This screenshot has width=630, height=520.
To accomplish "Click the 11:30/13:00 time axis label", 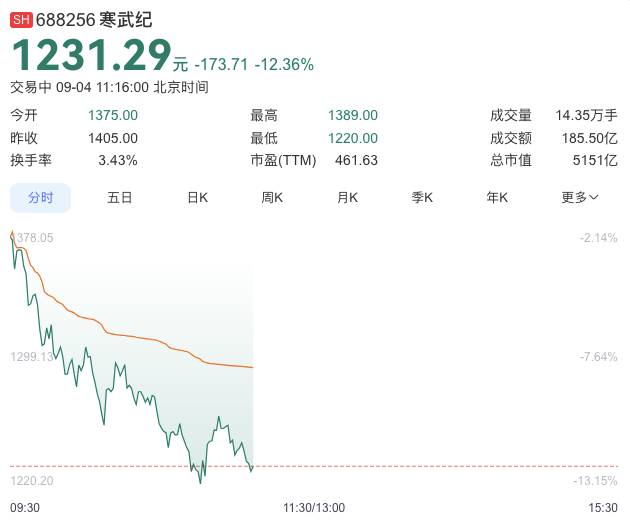I will pyautogui.click(x=314, y=508).
